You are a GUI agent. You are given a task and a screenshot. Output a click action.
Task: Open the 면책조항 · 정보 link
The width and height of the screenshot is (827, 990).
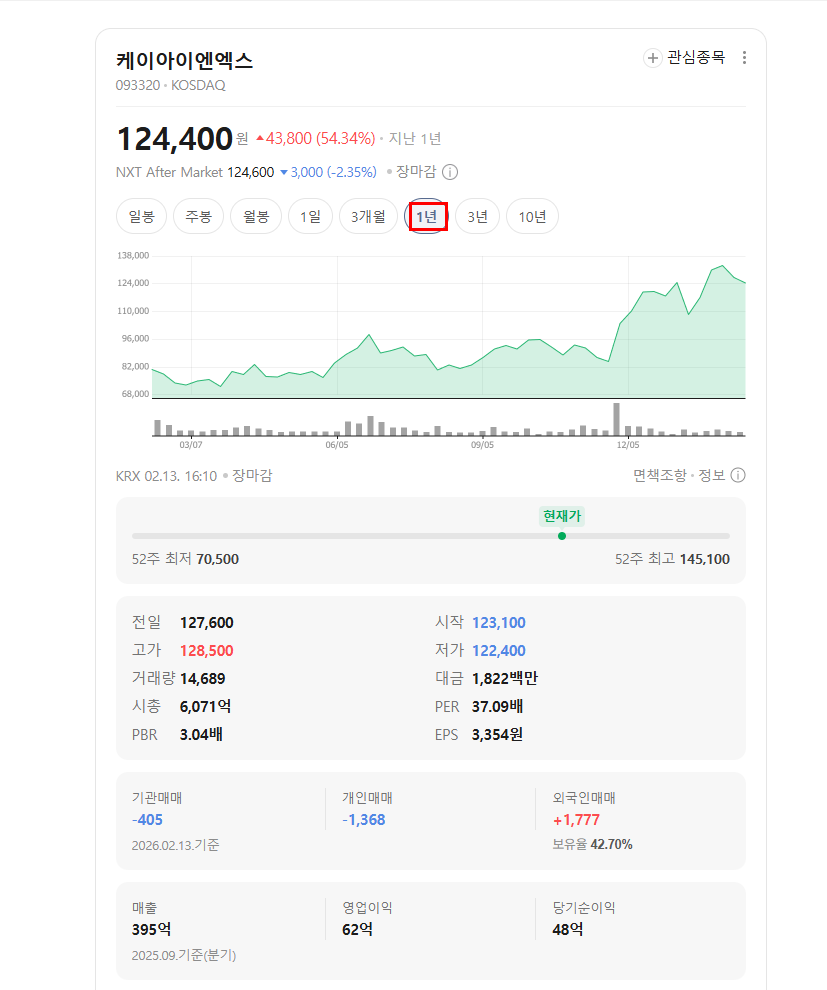click(x=679, y=475)
